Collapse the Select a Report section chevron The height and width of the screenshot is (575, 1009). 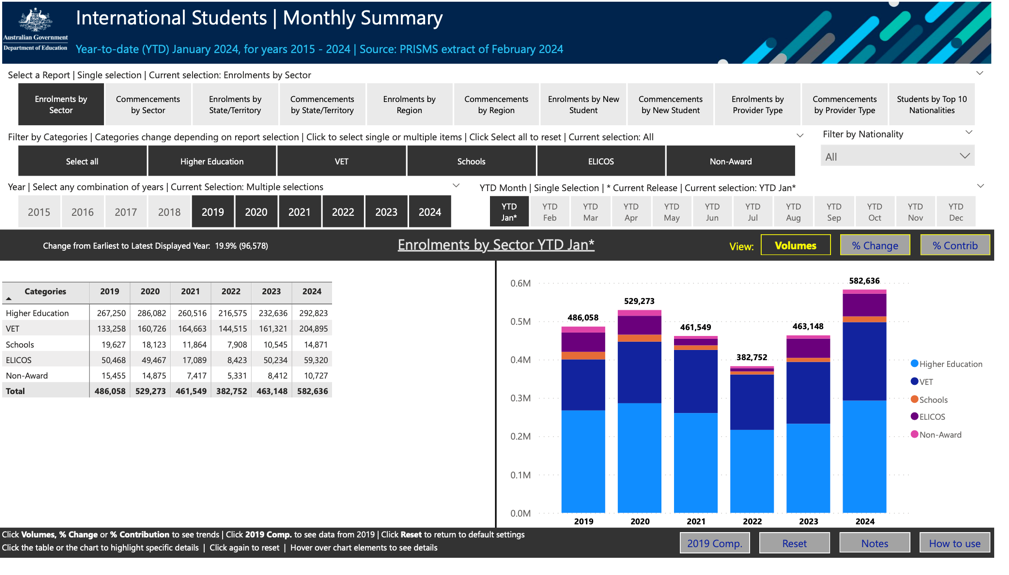[x=979, y=74]
